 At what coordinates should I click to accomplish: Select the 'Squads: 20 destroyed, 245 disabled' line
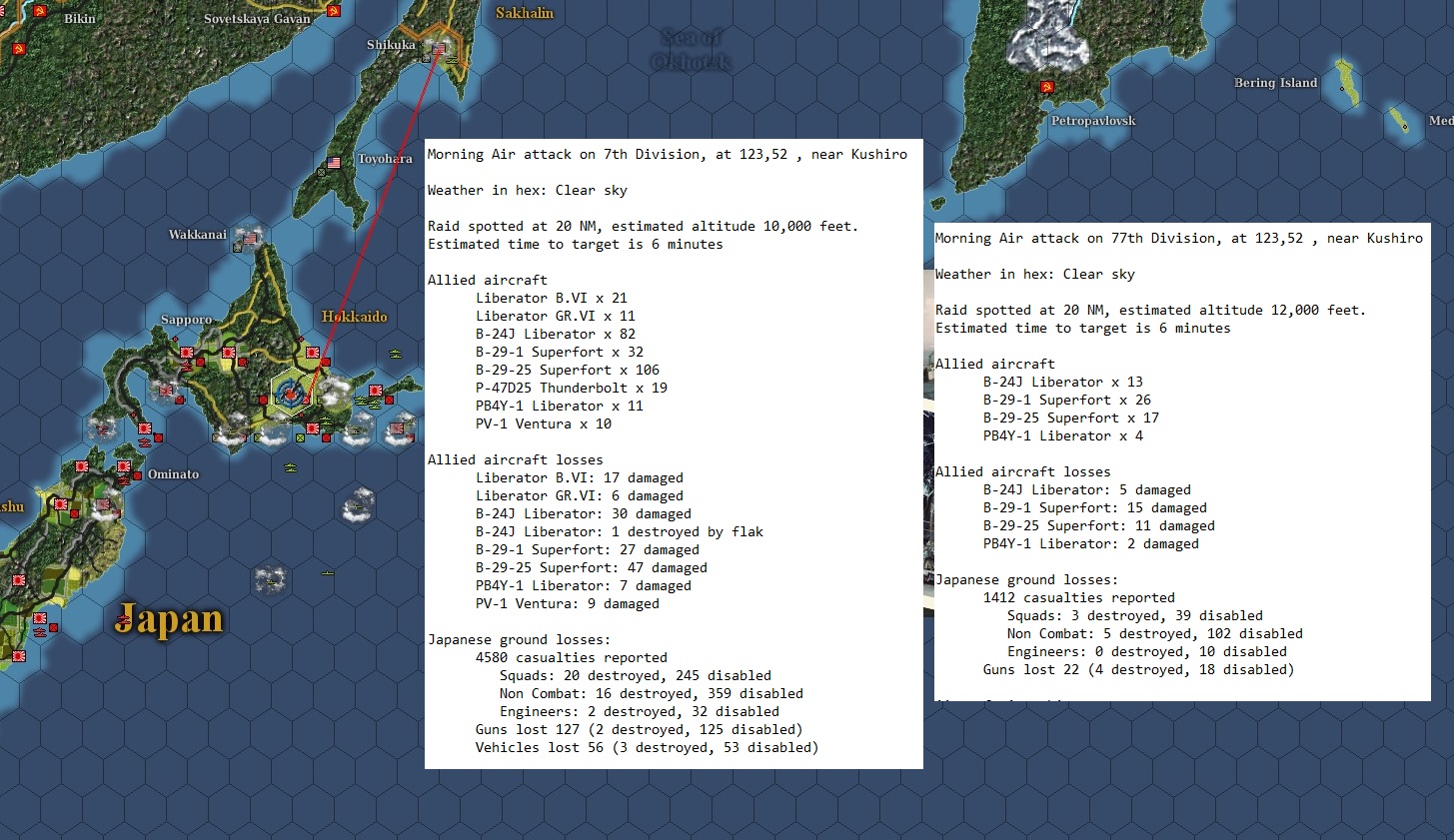tap(636, 675)
